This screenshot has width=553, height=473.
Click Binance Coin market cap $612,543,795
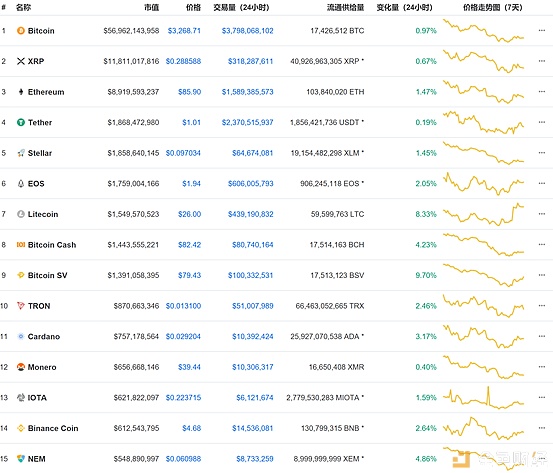(x=136, y=428)
